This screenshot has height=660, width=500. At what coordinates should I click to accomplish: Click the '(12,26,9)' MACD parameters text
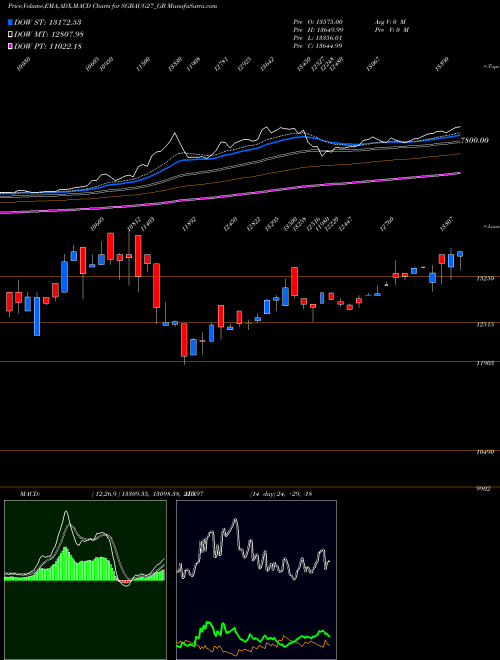105,494
